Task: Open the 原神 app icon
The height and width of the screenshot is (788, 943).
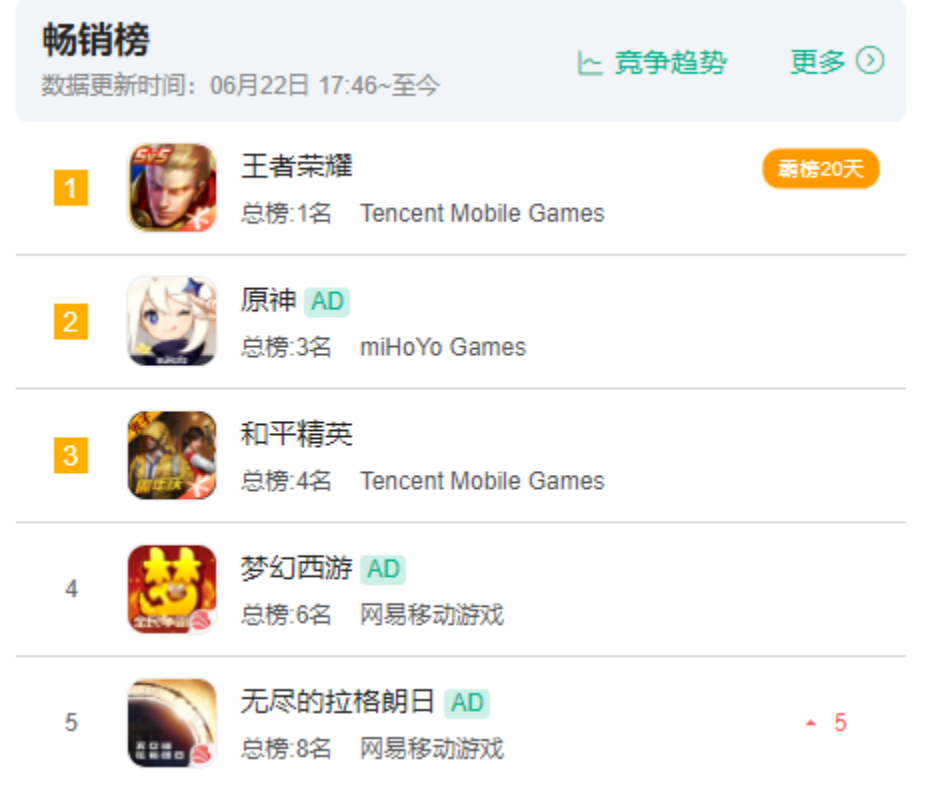Action: coord(172,321)
